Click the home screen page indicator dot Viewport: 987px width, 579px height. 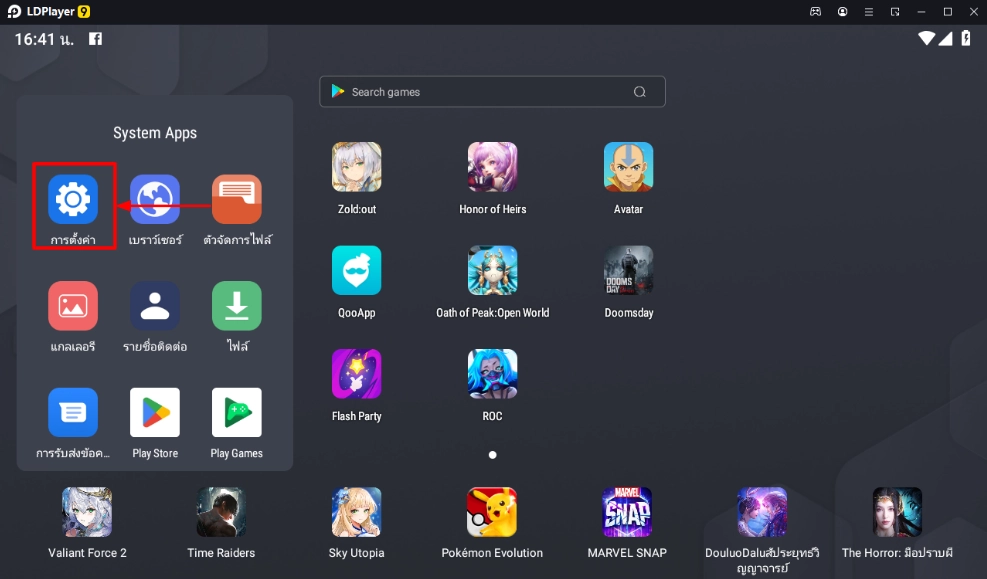(x=492, y=455)
